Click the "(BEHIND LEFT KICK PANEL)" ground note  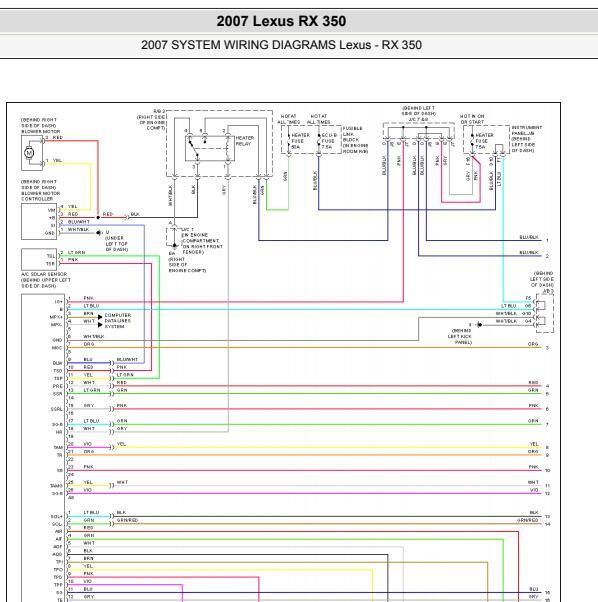click(462, 336)
